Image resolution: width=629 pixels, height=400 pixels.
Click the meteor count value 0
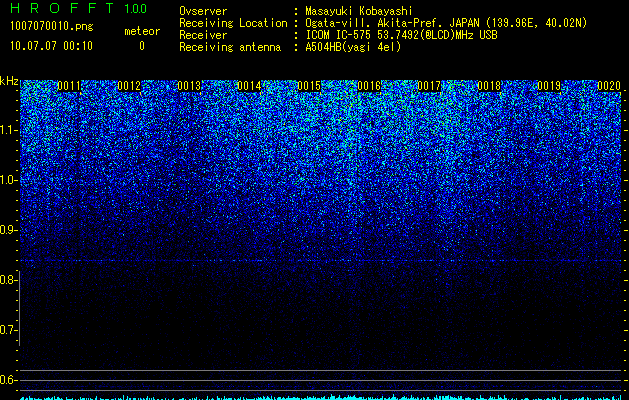click(x=142, y=46)
